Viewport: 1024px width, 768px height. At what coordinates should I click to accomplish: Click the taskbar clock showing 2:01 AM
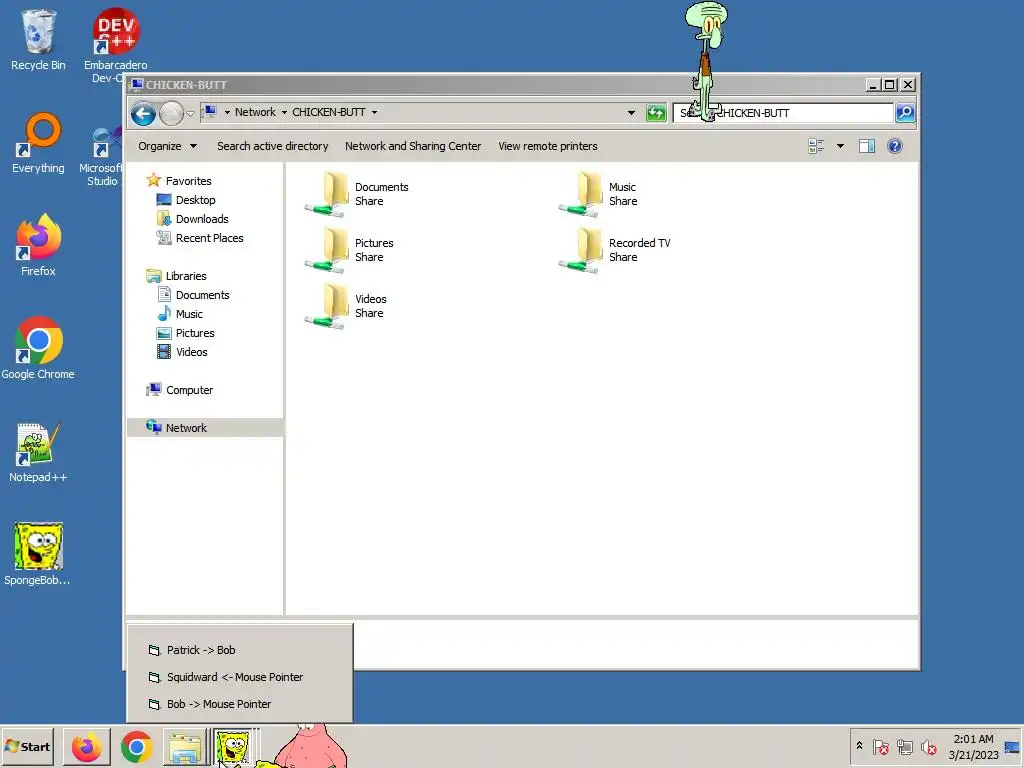(973, 746)
